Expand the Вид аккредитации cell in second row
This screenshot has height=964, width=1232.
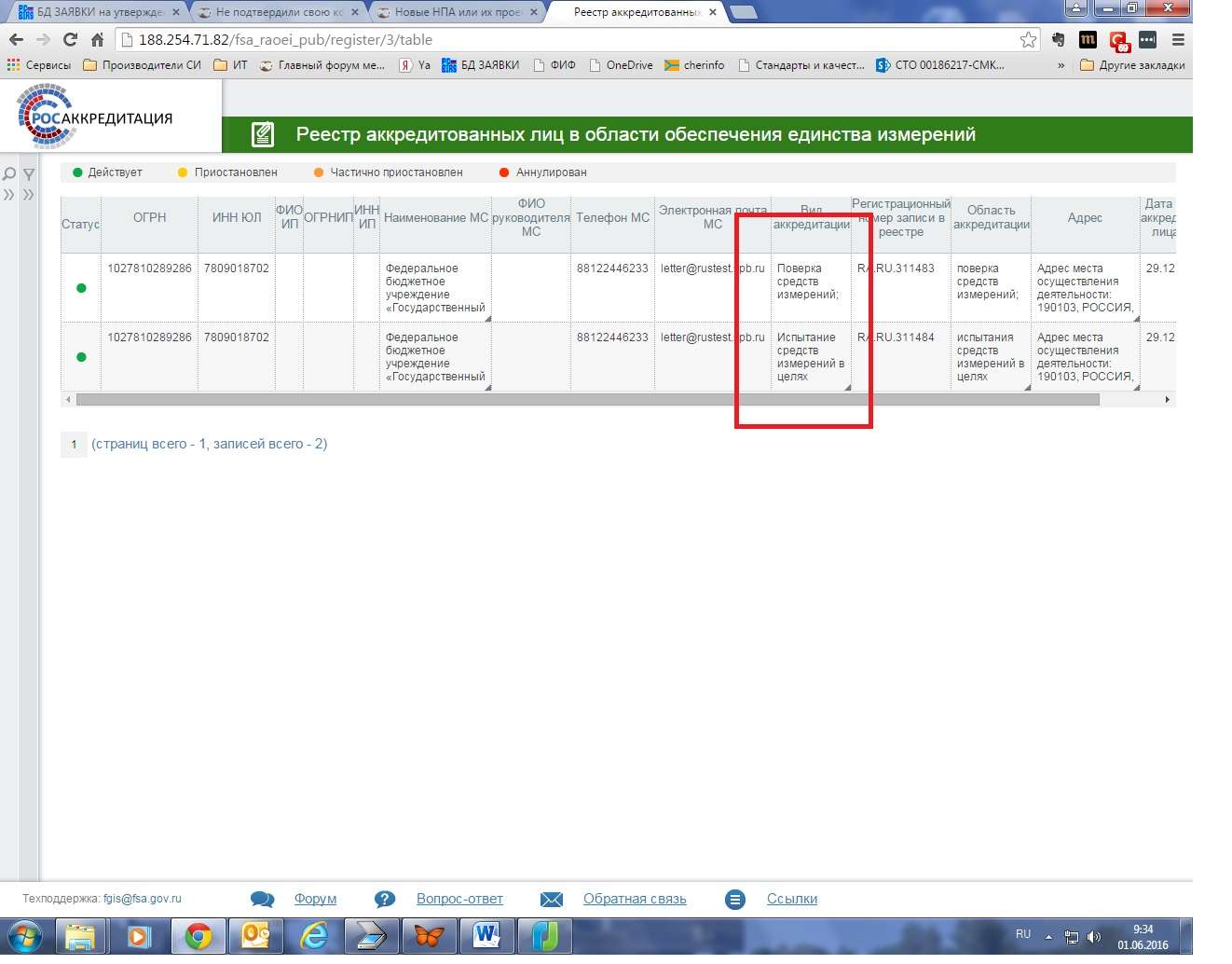pyautogui.click(x=847, y=387)
